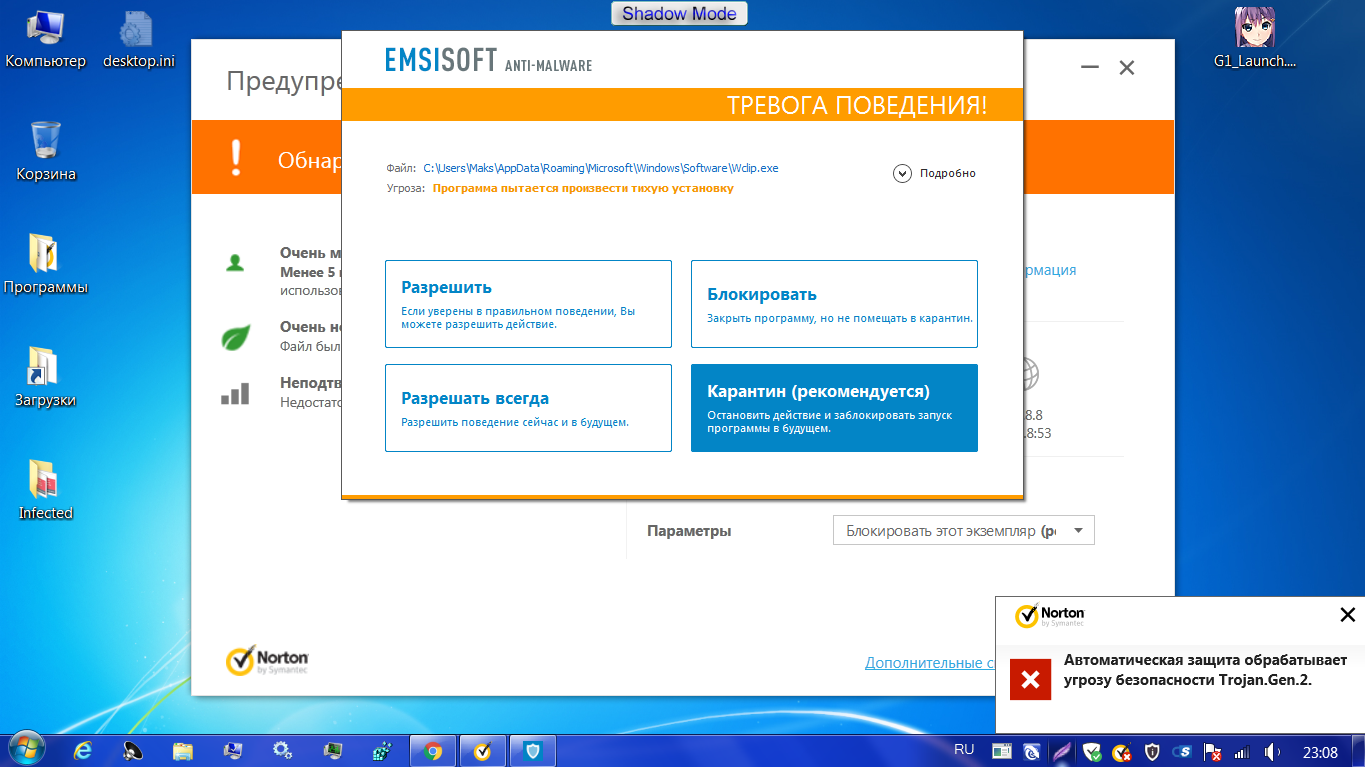Select the Программы folder icon

pyautogui.click(x=45, y=265)
